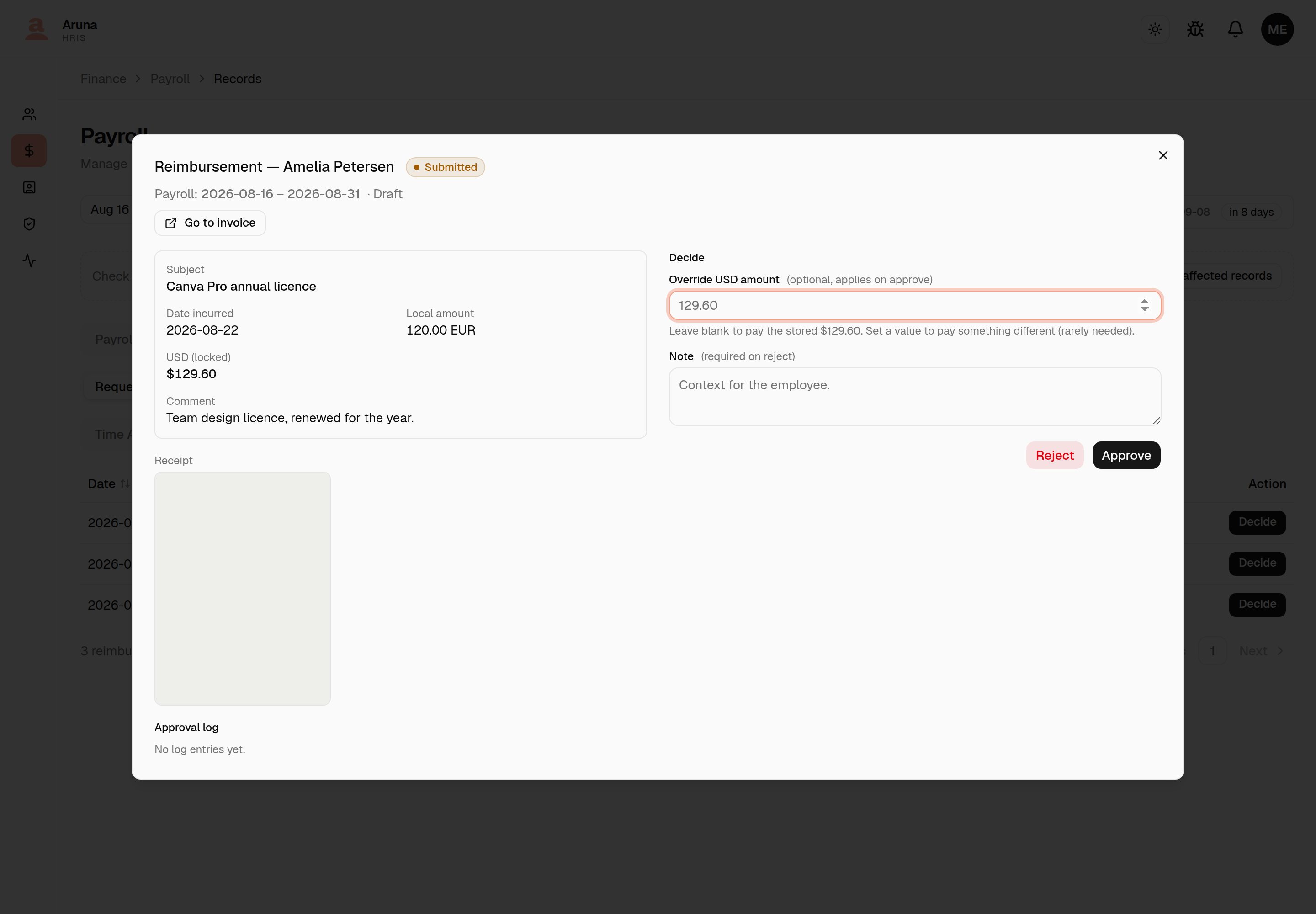Go to Payroll breadcrumb
Screen dimensions: 1316x914
click(170, 79)
